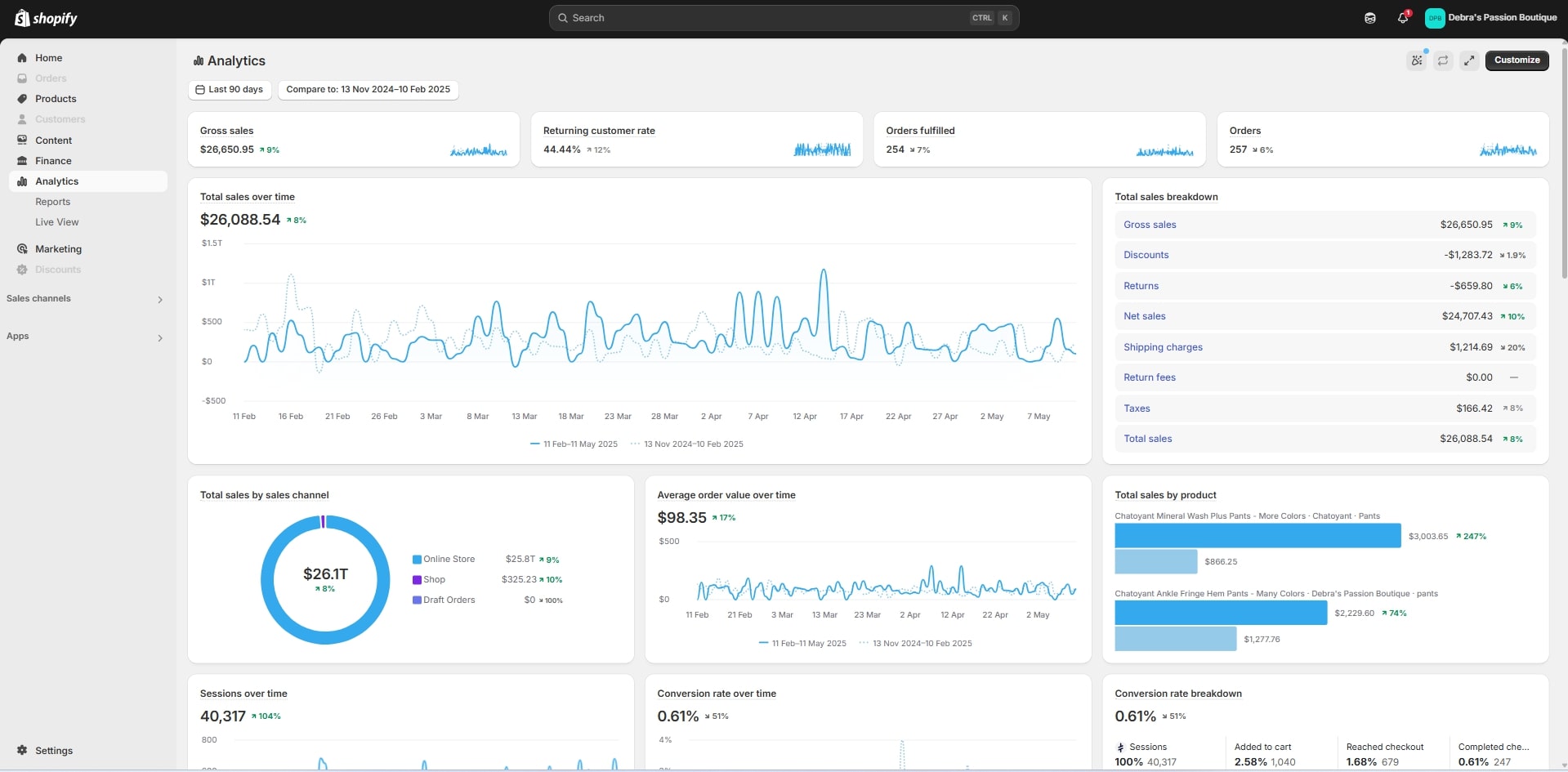Expand the Sales channels section
This screenshot has width=1568, height=772.
159,300
